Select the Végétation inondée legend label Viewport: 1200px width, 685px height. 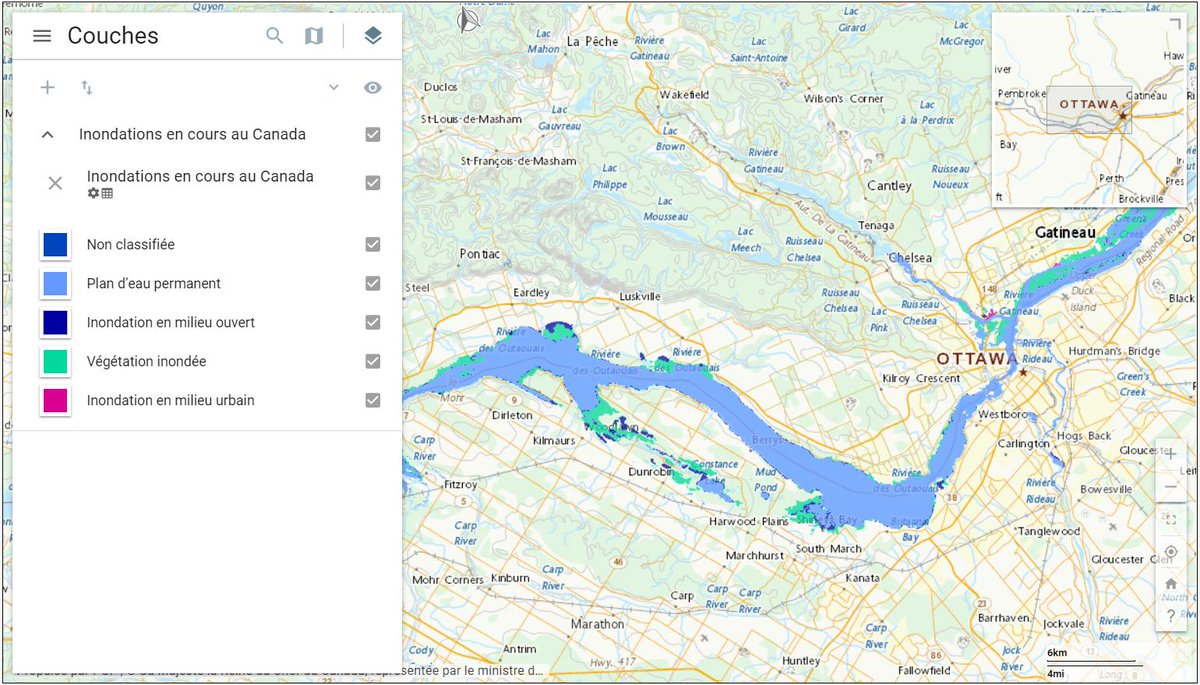(x=146, y=361)
